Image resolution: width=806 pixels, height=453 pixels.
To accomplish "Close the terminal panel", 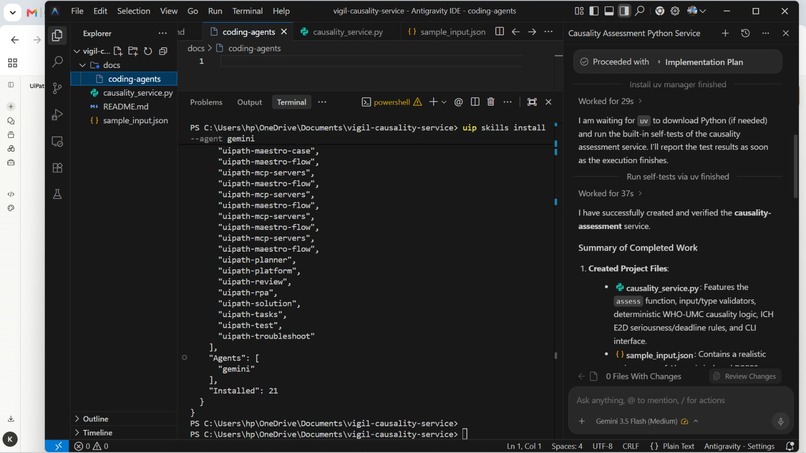I will [548, 102].
